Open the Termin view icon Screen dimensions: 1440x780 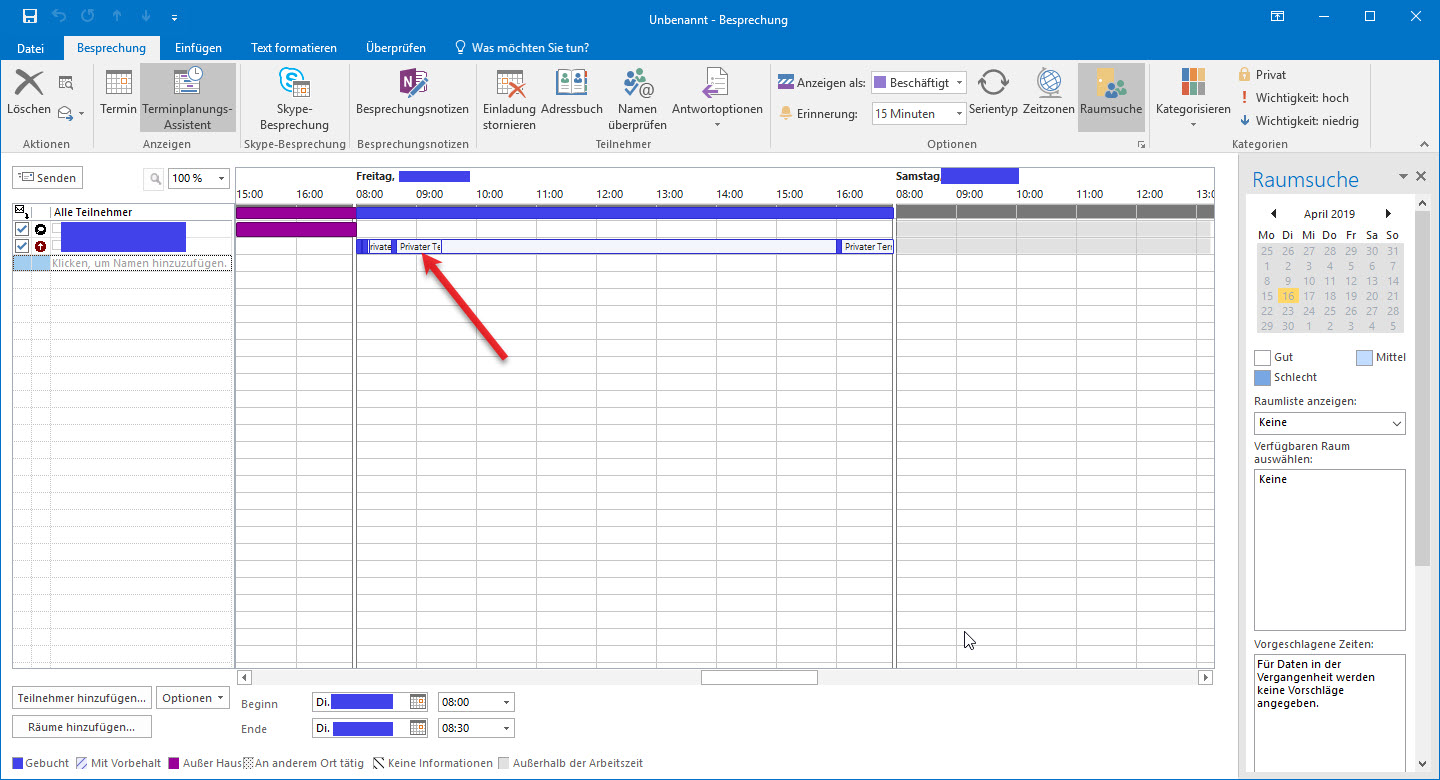118,84
